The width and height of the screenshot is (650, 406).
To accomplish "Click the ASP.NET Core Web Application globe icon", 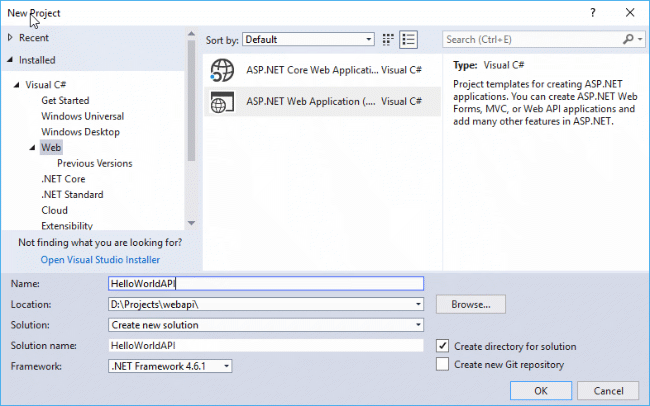I will (223, 71).
